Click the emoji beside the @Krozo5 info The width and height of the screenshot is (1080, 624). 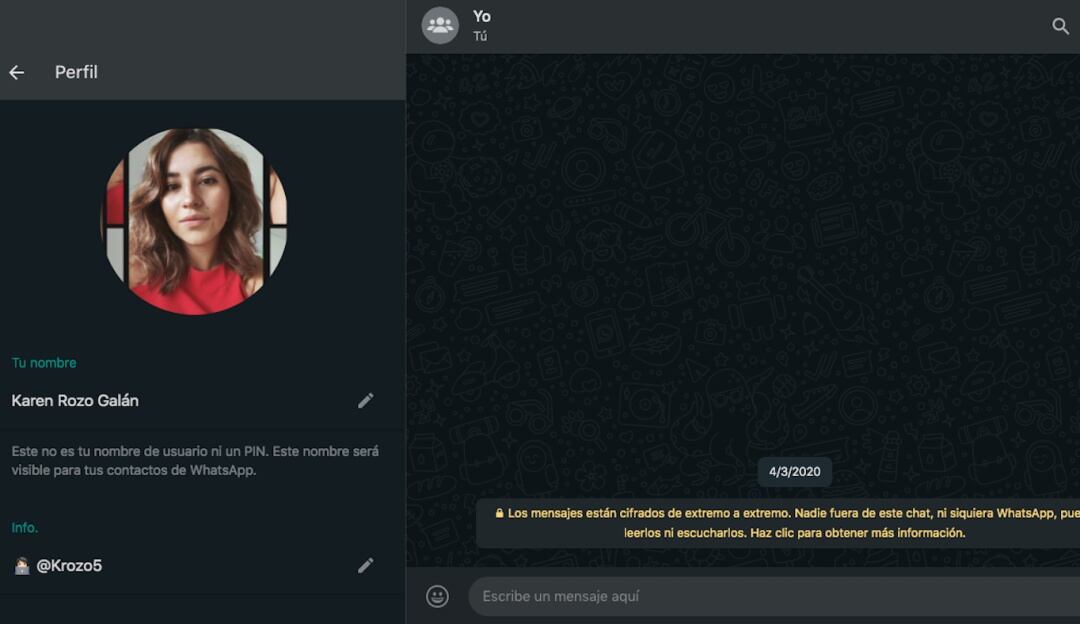[21, 566]
